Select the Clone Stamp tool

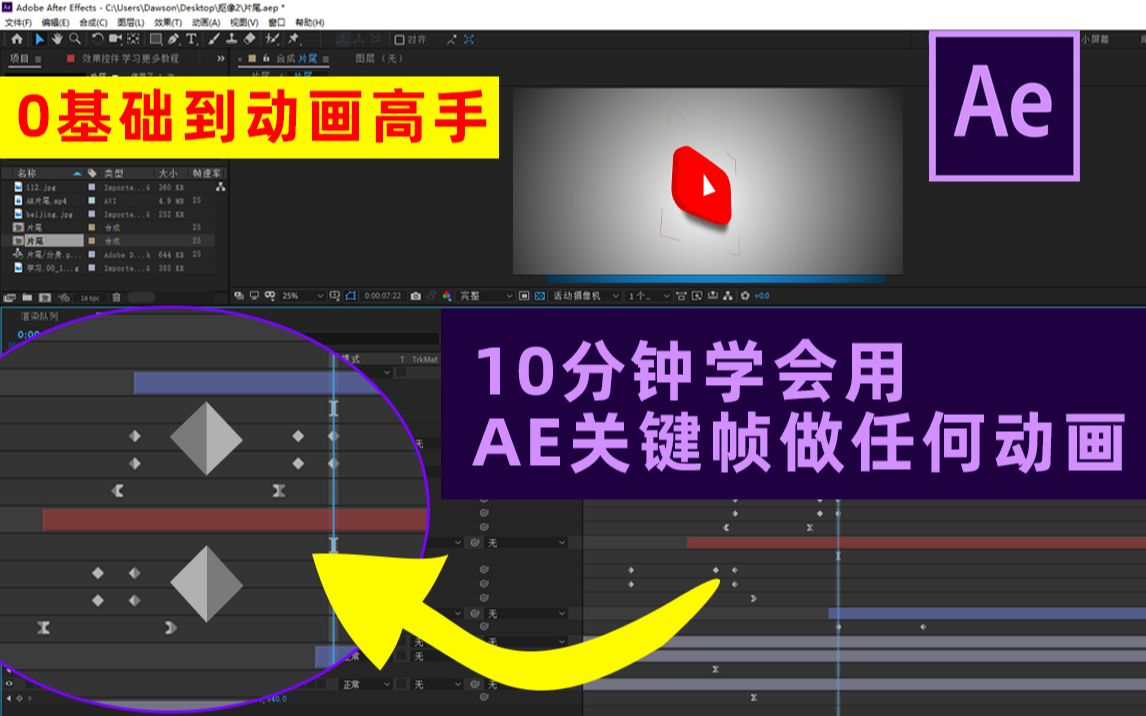coord(232,39)
